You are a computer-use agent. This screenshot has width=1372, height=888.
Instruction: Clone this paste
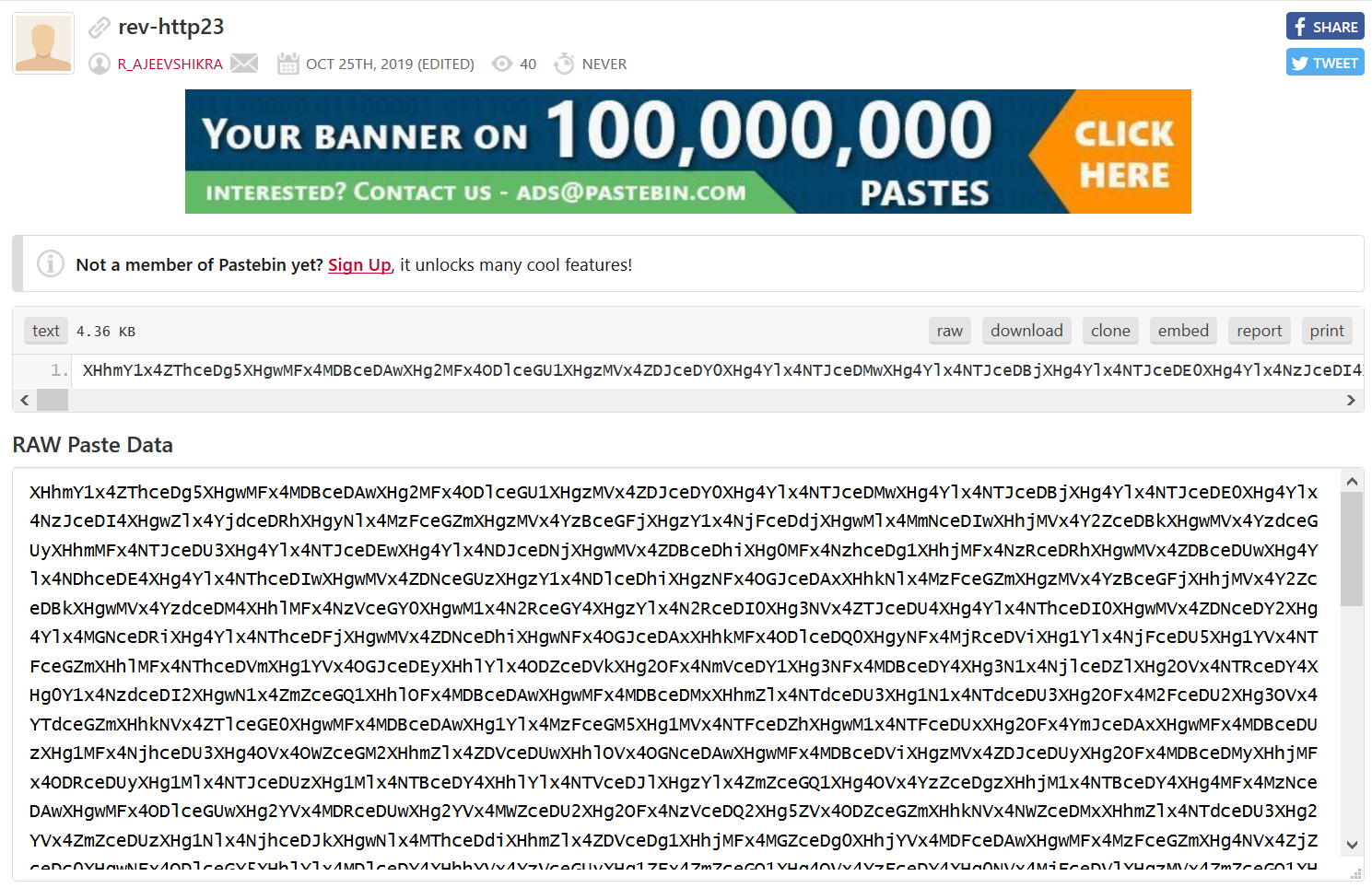[1110, 331]
